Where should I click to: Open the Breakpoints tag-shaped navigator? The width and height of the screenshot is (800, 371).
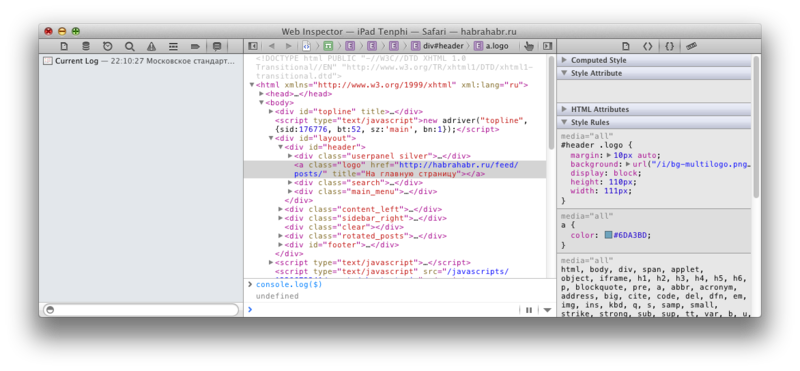[195, 46]
